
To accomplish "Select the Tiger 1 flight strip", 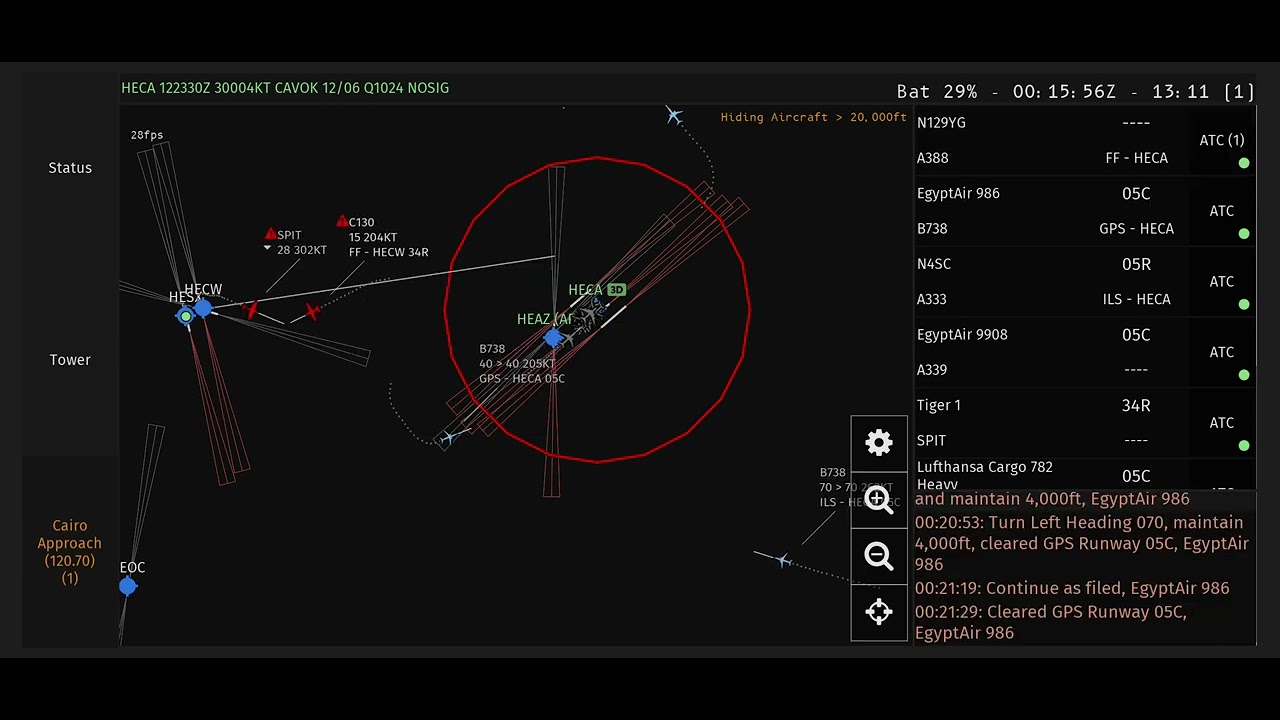I will tap(1085, 423).
